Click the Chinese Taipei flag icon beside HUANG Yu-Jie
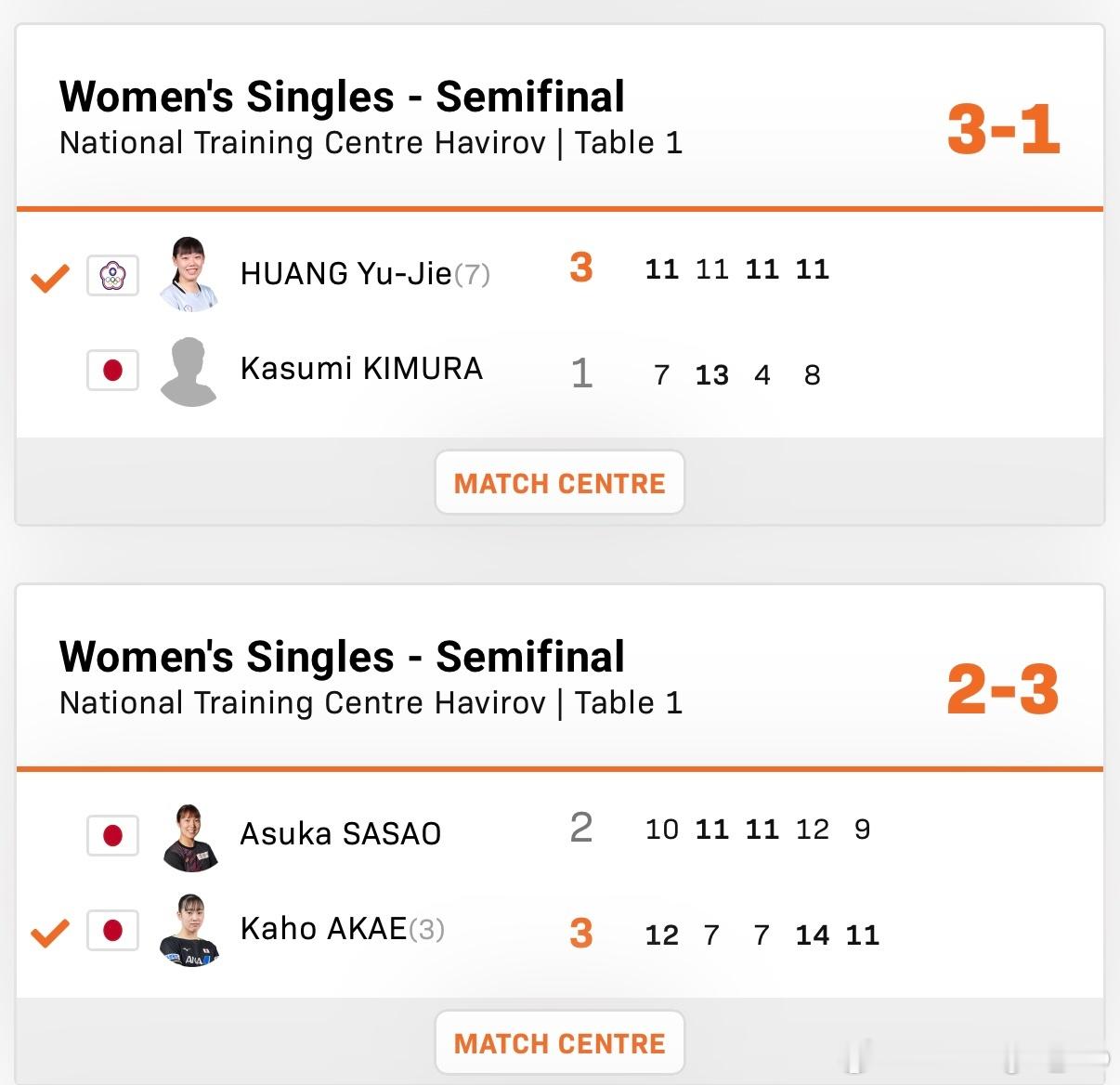1120x1085 pixels. [112, 276]
